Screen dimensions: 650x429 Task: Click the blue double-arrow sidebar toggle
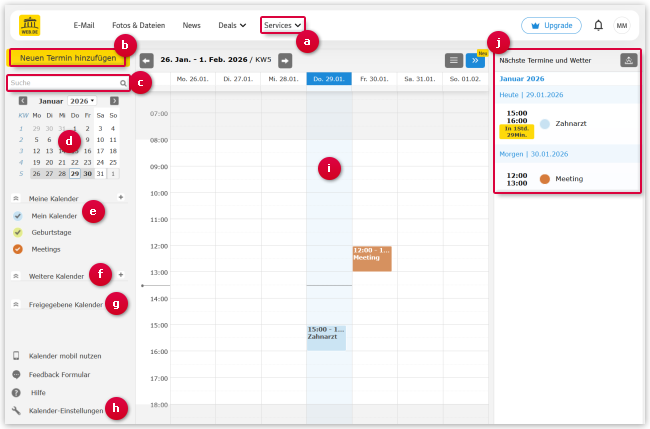pyautogui.click(x=474, y=60)
